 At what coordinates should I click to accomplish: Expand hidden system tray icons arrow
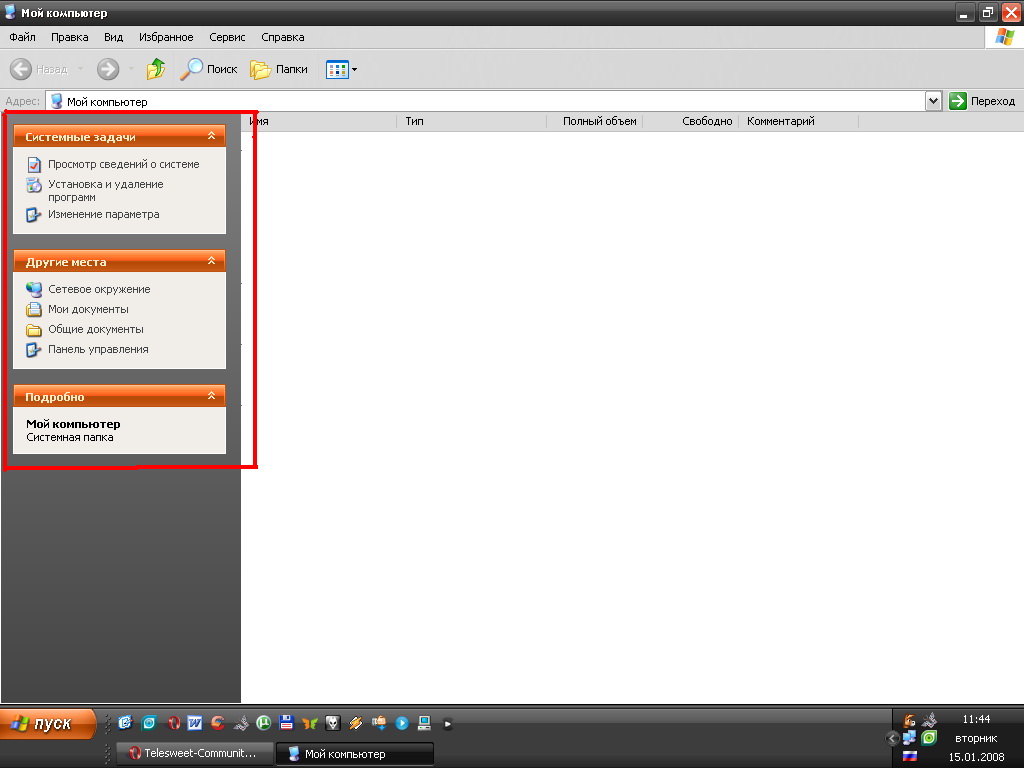click(892, 739)
